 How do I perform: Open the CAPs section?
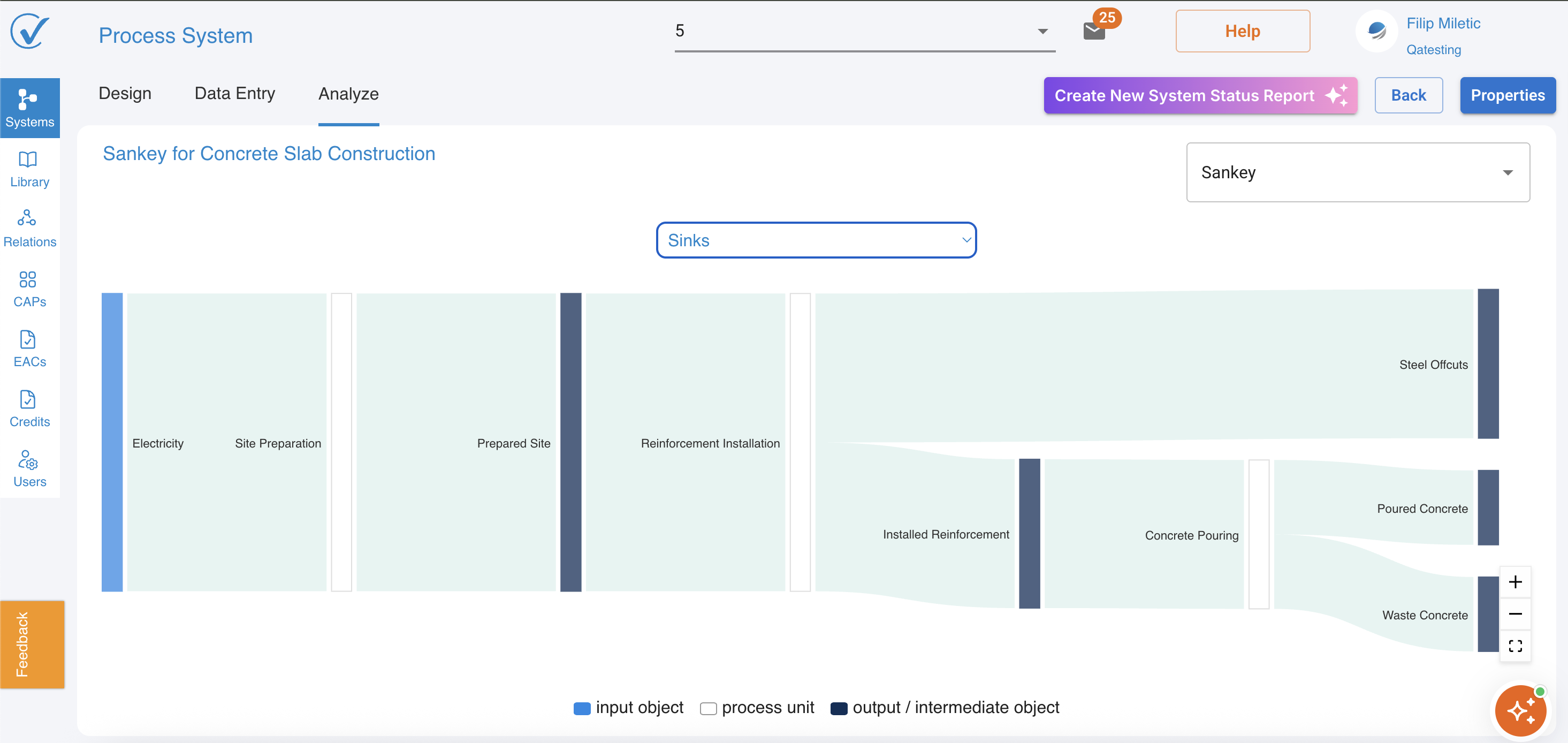(x=29, y=289)
